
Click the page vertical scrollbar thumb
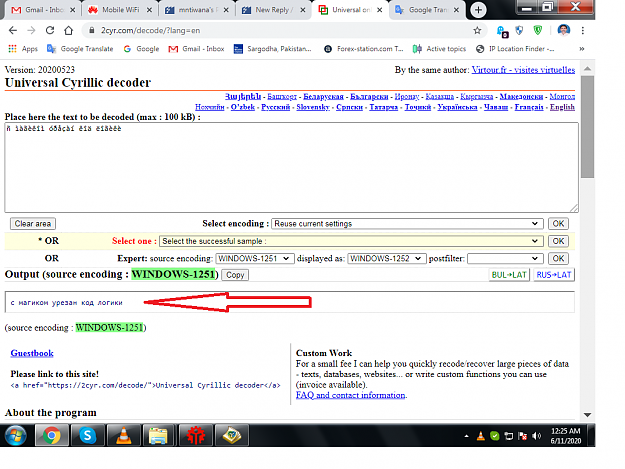(x=587, y=127)
